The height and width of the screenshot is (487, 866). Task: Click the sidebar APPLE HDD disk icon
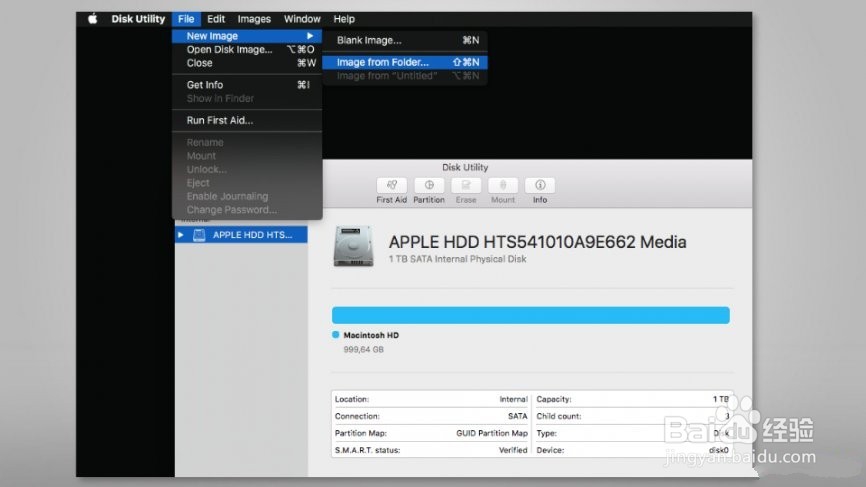coord(199,235)
